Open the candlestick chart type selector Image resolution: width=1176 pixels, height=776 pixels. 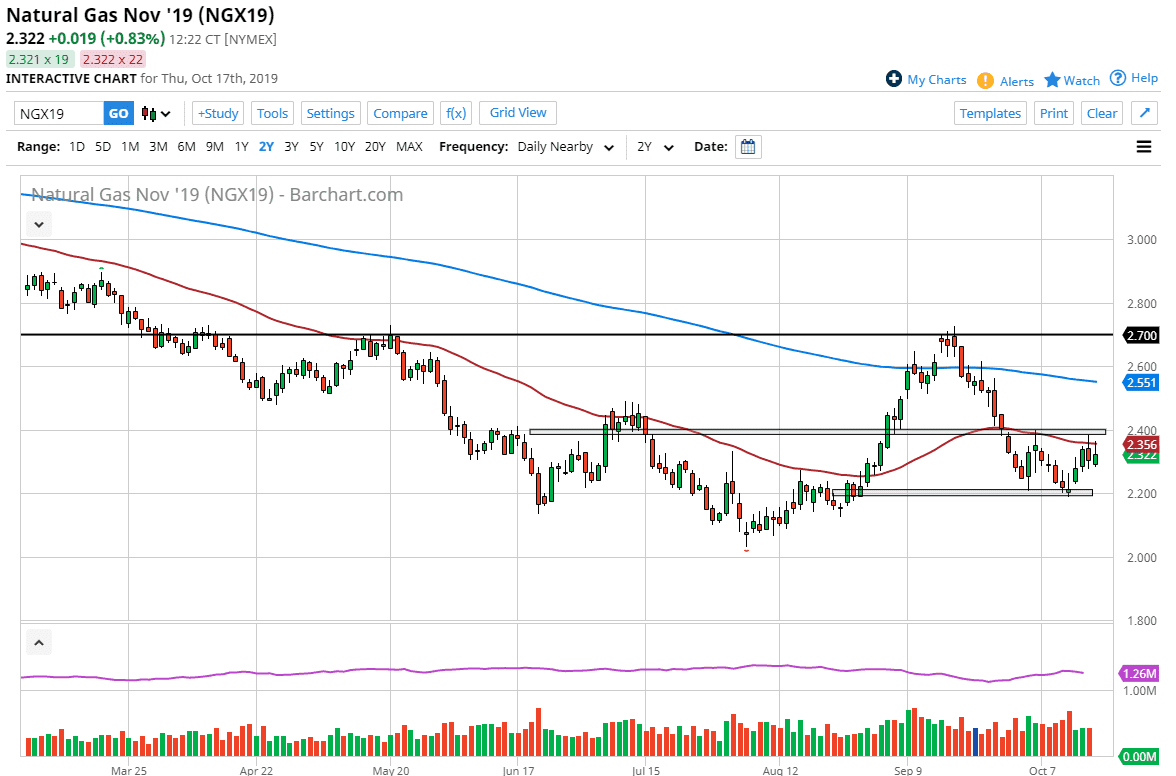coord(155,114)
